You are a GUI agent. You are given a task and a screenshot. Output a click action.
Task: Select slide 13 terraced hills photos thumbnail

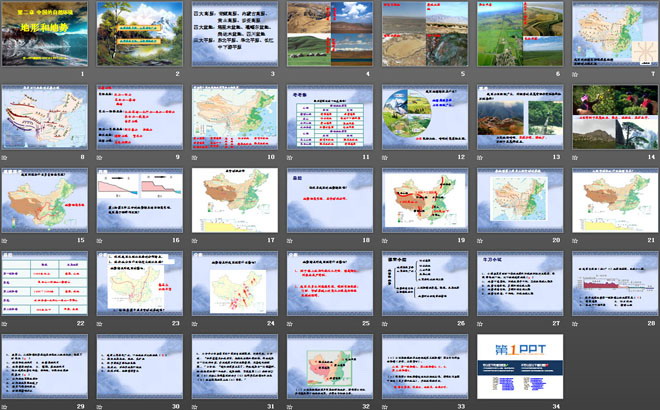coord(520,117)
